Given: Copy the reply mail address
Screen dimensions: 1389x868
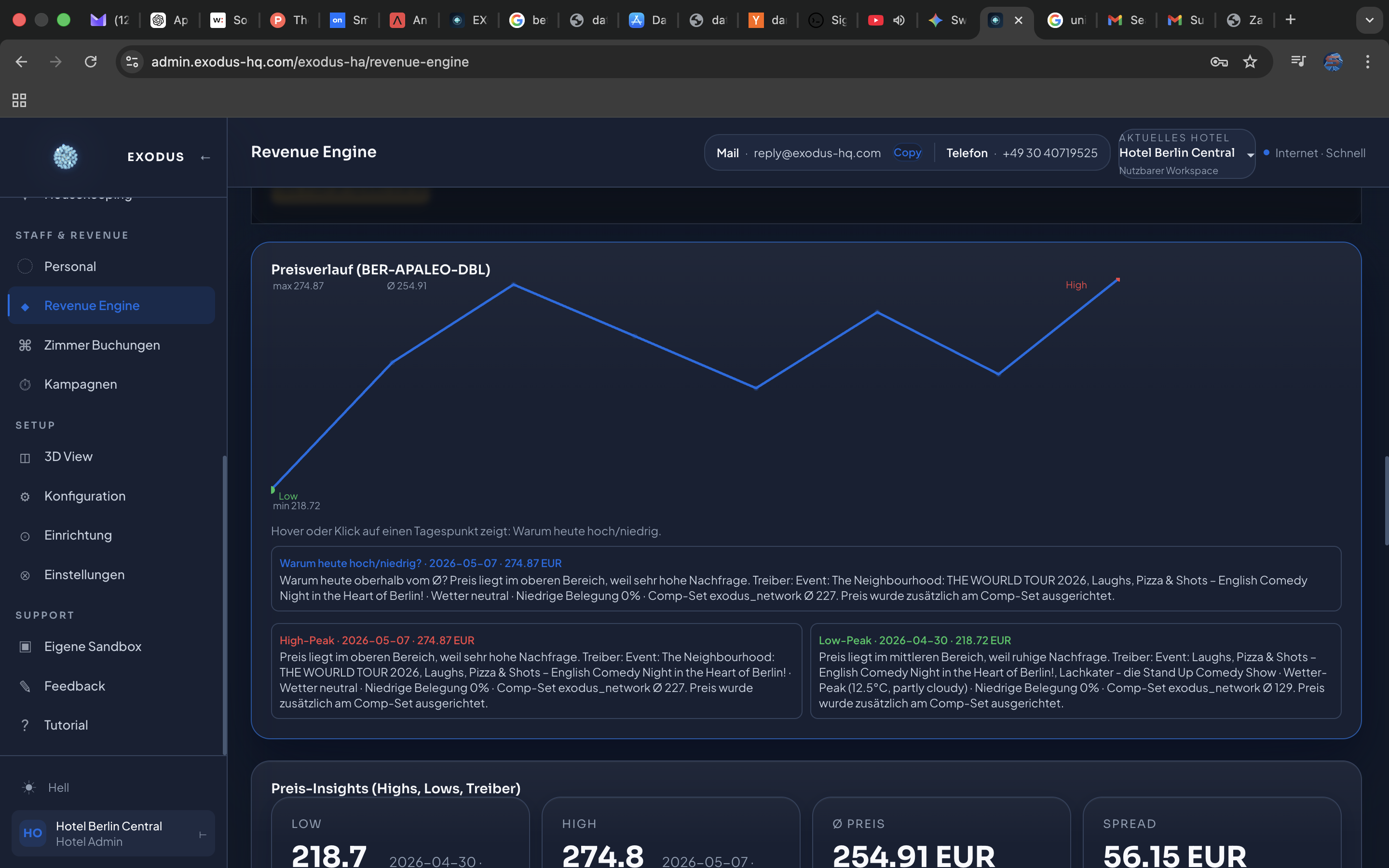Looking at the screenshot, I should [x=907, y=153].
